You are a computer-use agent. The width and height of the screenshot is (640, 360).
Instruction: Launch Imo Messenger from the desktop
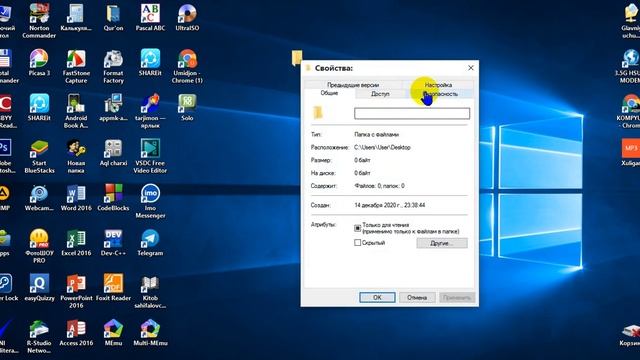pos(150,201)
